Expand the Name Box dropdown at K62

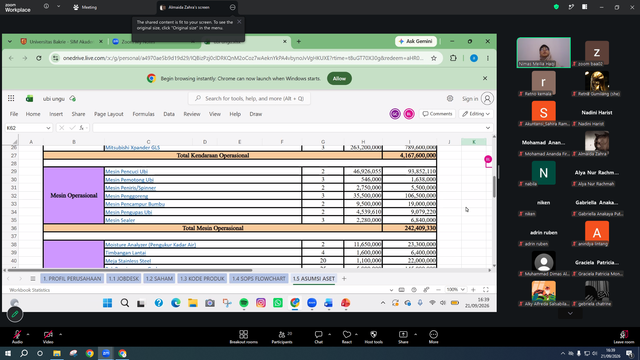(x=48, y=128)
